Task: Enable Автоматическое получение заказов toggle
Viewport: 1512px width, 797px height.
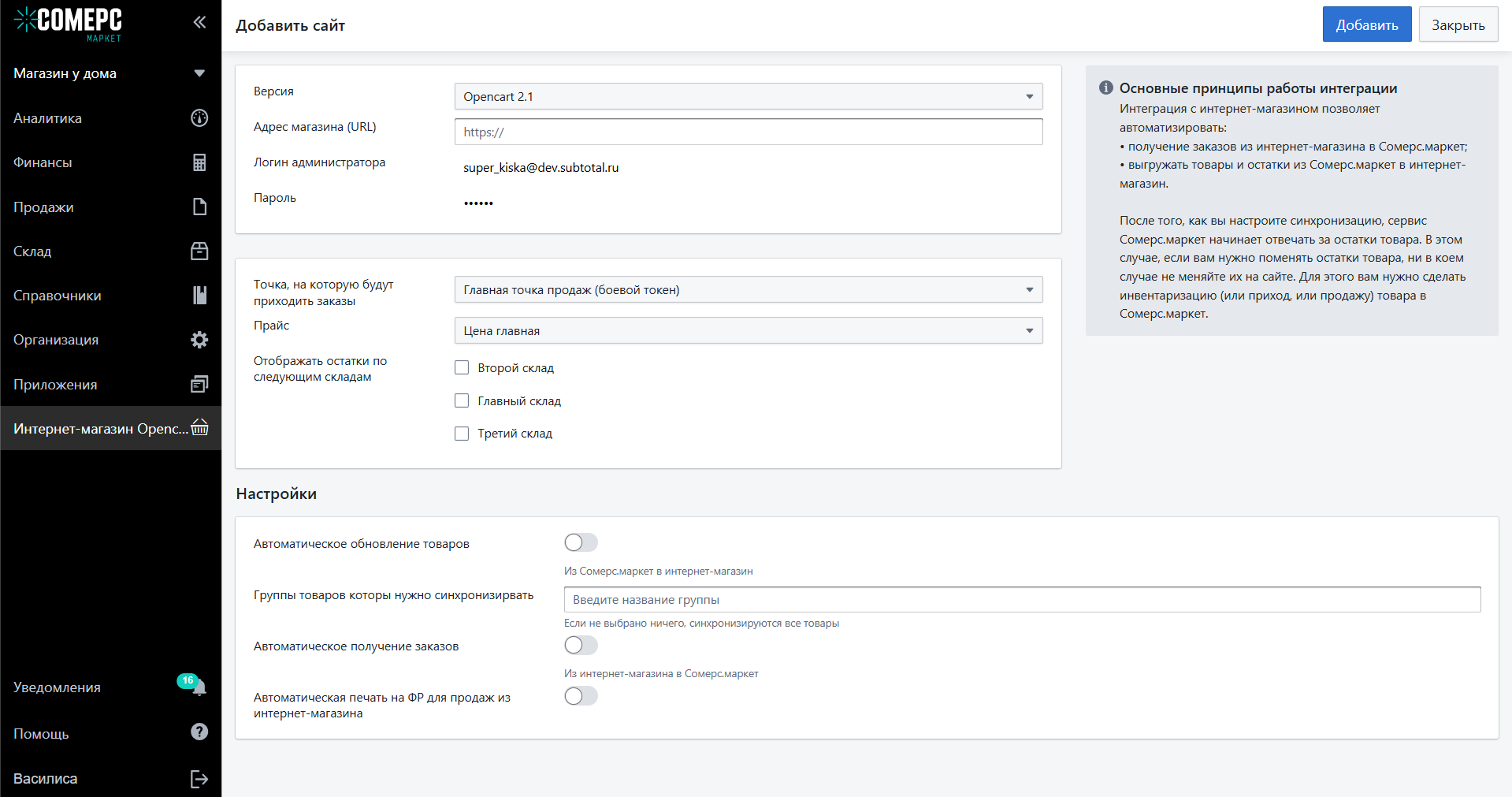Action: 581,645
